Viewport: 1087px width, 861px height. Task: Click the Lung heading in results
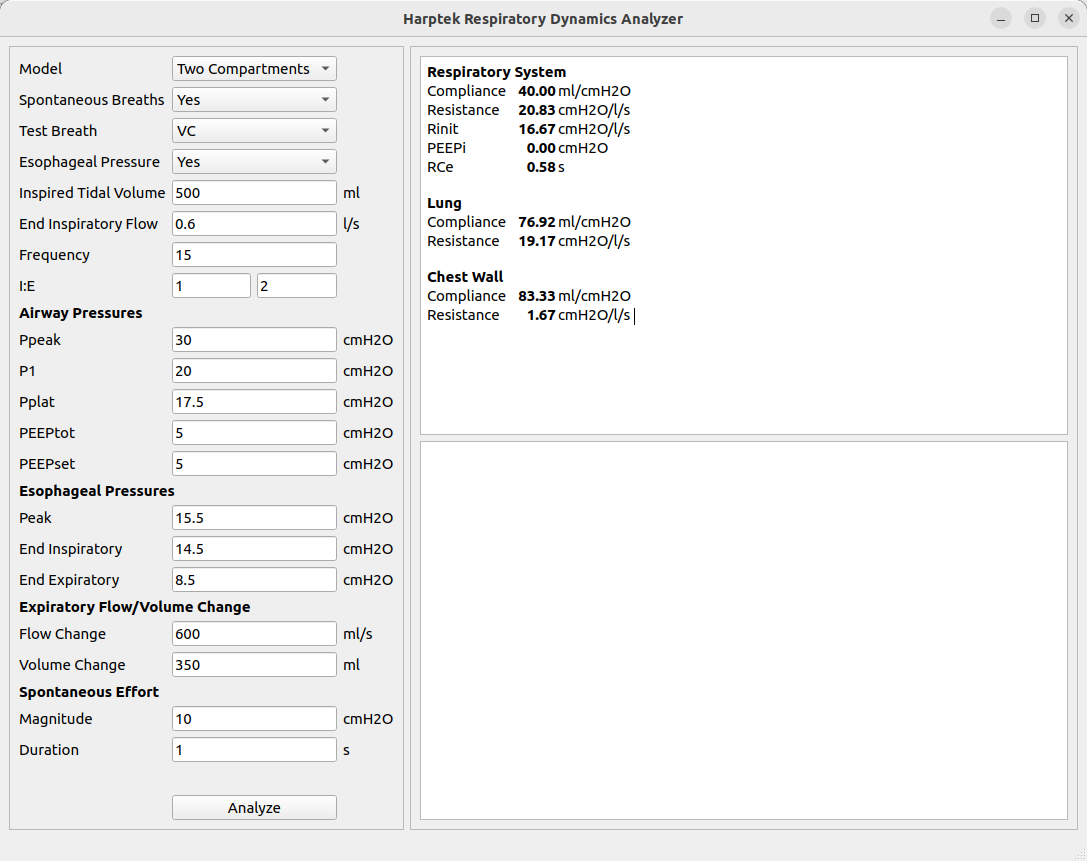click(444, 203)
